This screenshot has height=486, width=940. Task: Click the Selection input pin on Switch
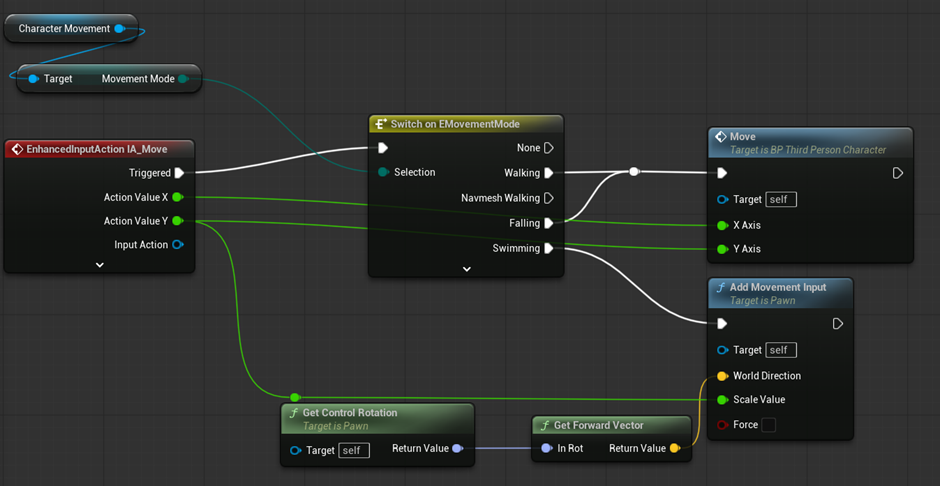tap(383, 172)
